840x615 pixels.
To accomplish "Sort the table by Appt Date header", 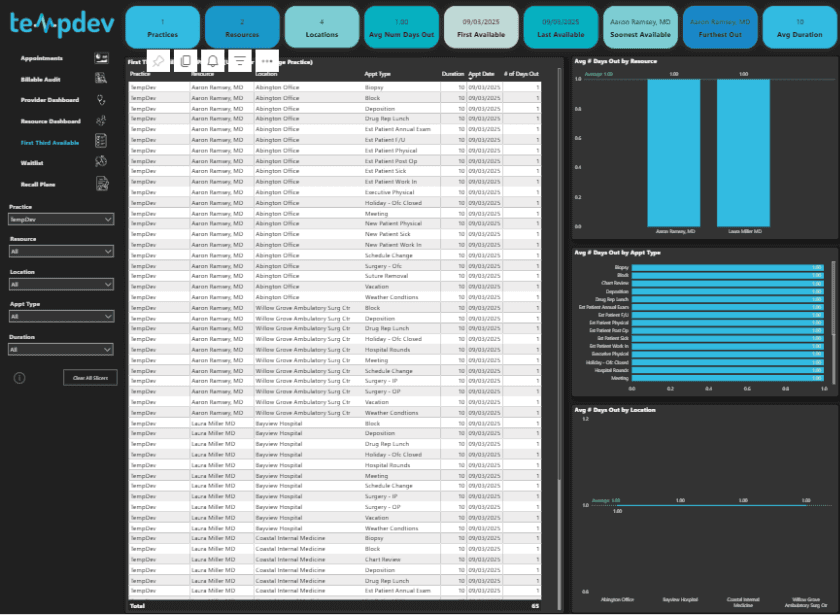I will coord(481,74).
